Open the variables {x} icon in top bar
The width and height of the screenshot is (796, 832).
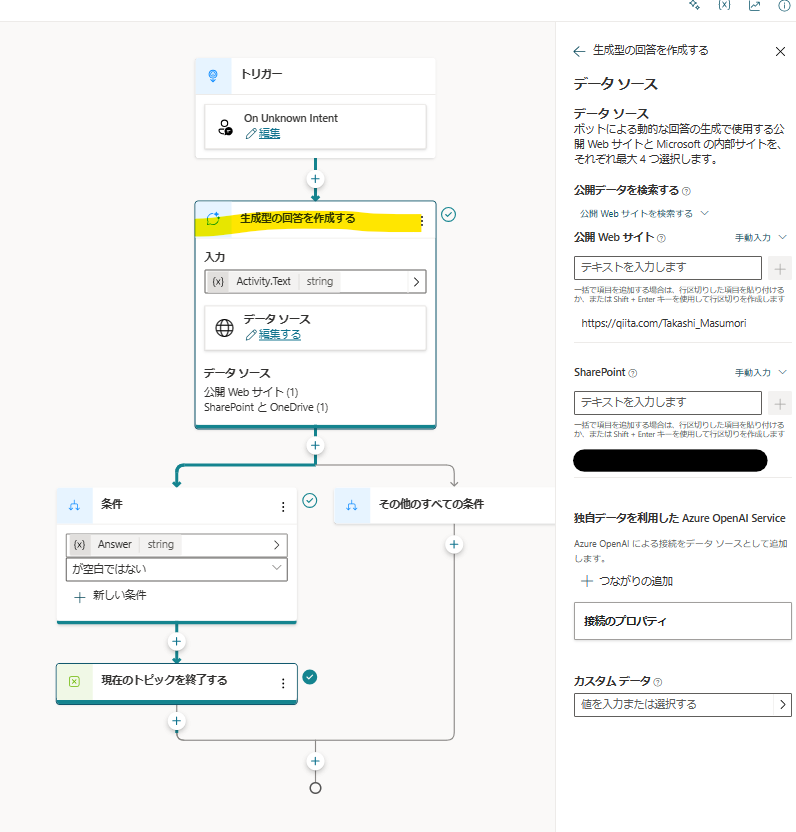click(x=724, y=5)
